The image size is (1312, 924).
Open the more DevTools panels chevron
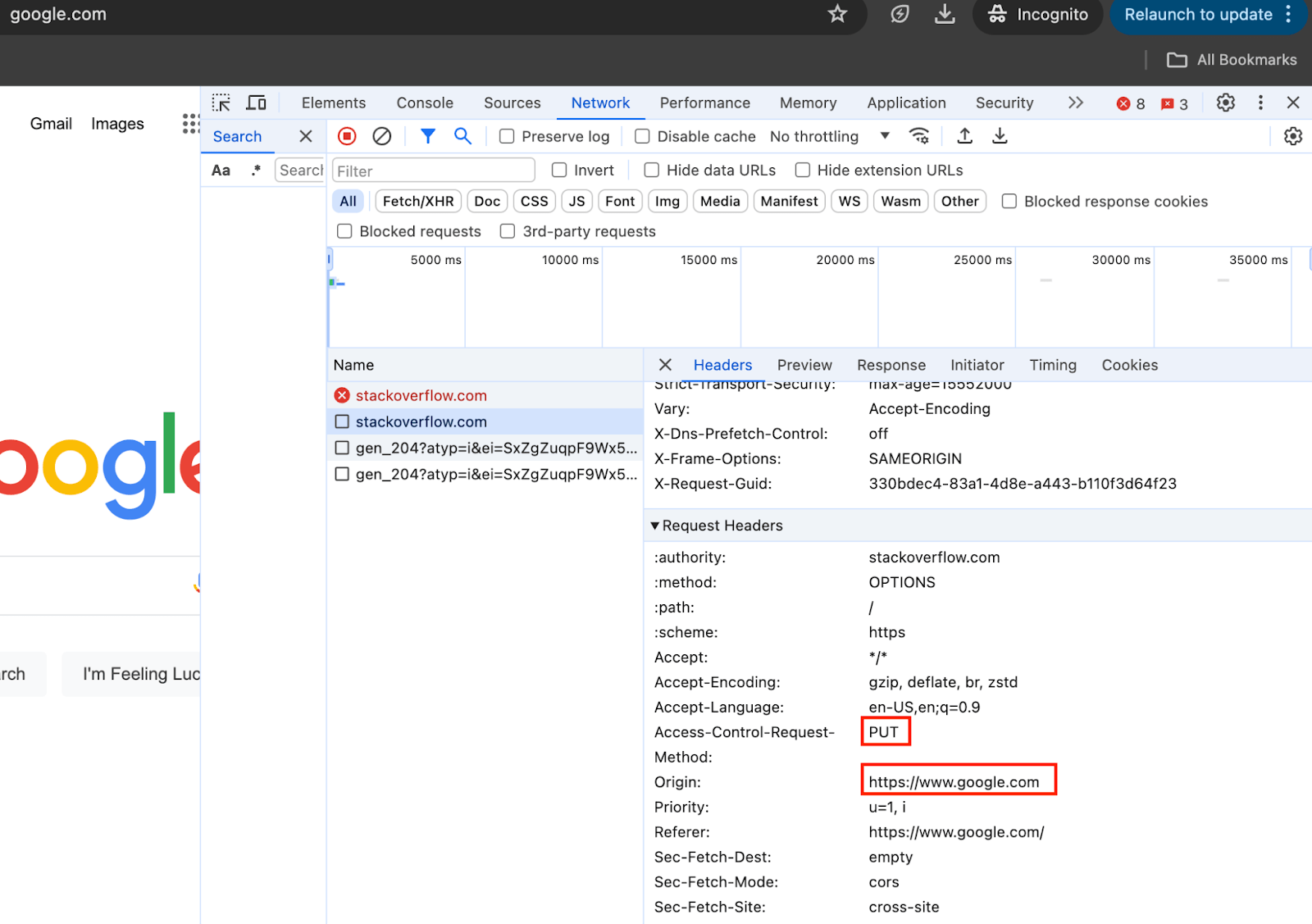pyautogui.click(x=1076, y=102)
